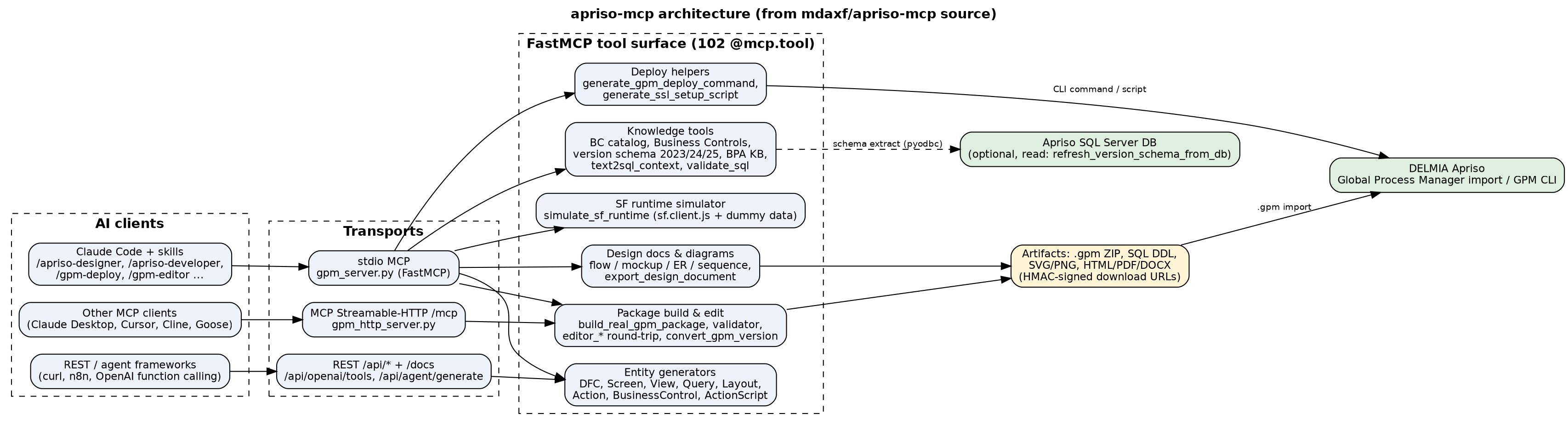
Task: Select the Knowledge tools node
Action: [x=670, y=149]
